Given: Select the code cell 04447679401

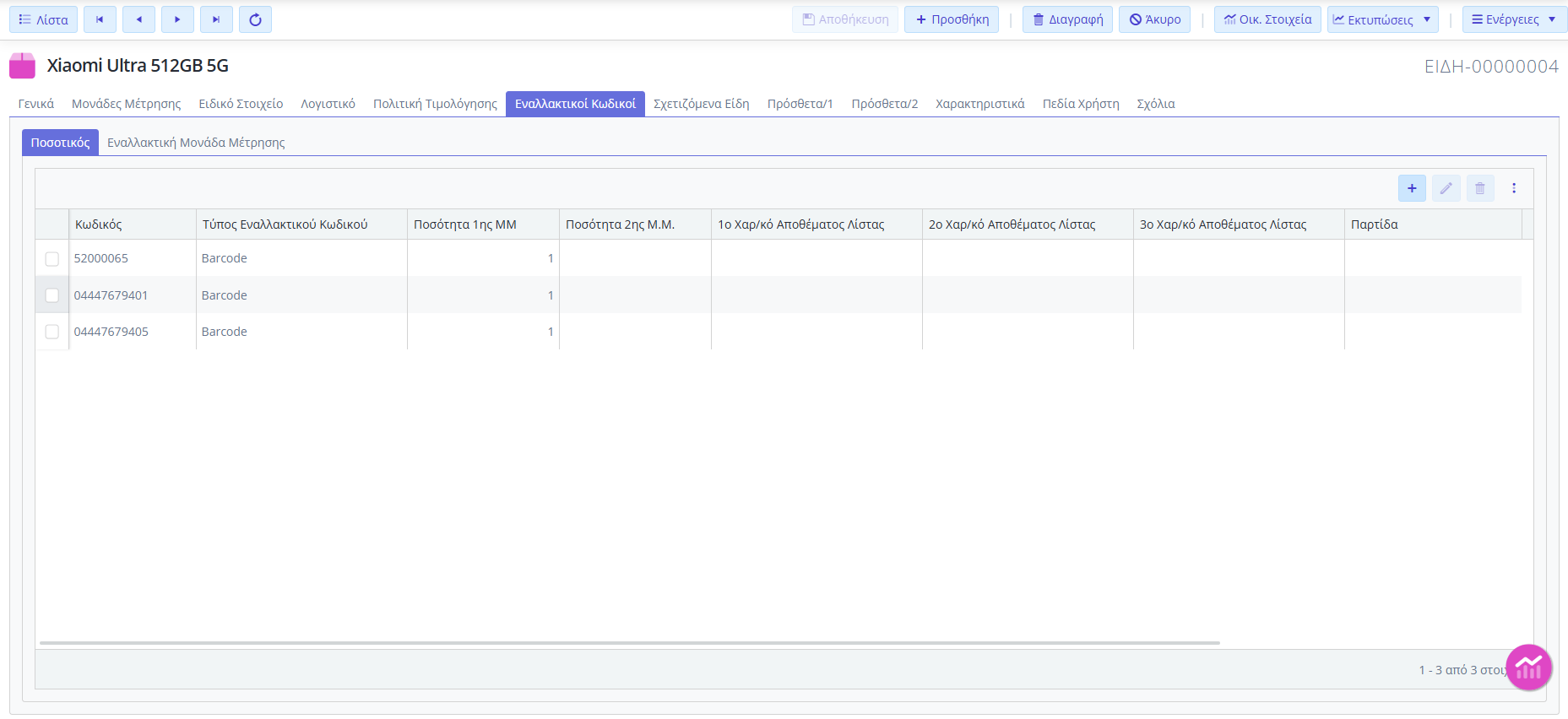Looking at the screenshot, I should point(132,295).
